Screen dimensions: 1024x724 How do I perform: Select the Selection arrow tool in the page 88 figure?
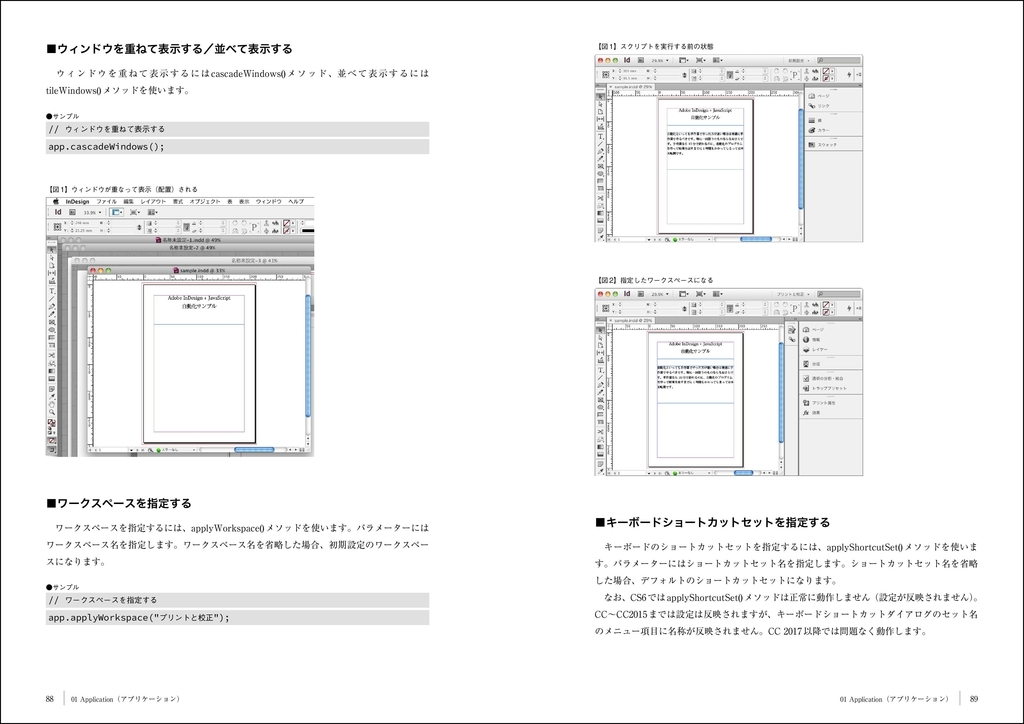coord(52,250)
